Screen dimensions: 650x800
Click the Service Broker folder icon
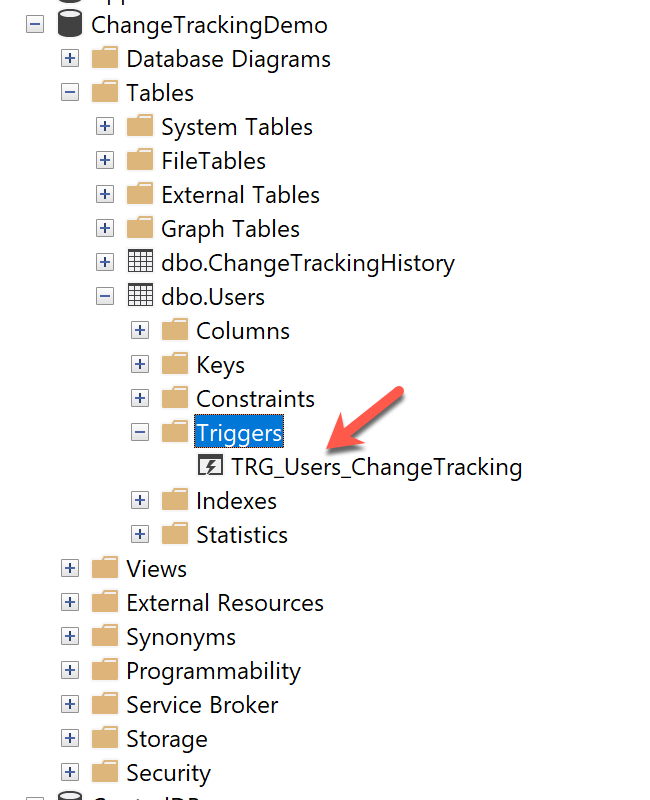[105, 705]
